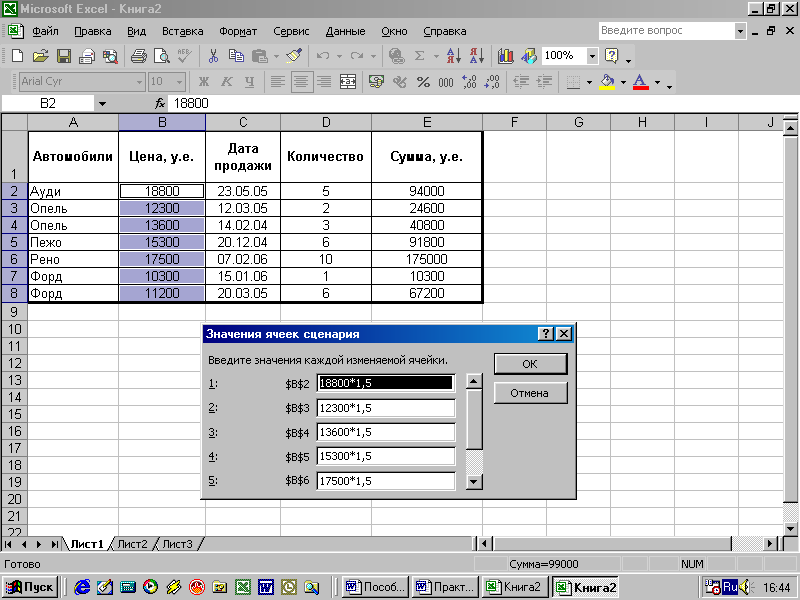The height and width of the screenshot is (600, 800).
Task: Open the Chart Wizard icon
Action: (x=506, y=56)
